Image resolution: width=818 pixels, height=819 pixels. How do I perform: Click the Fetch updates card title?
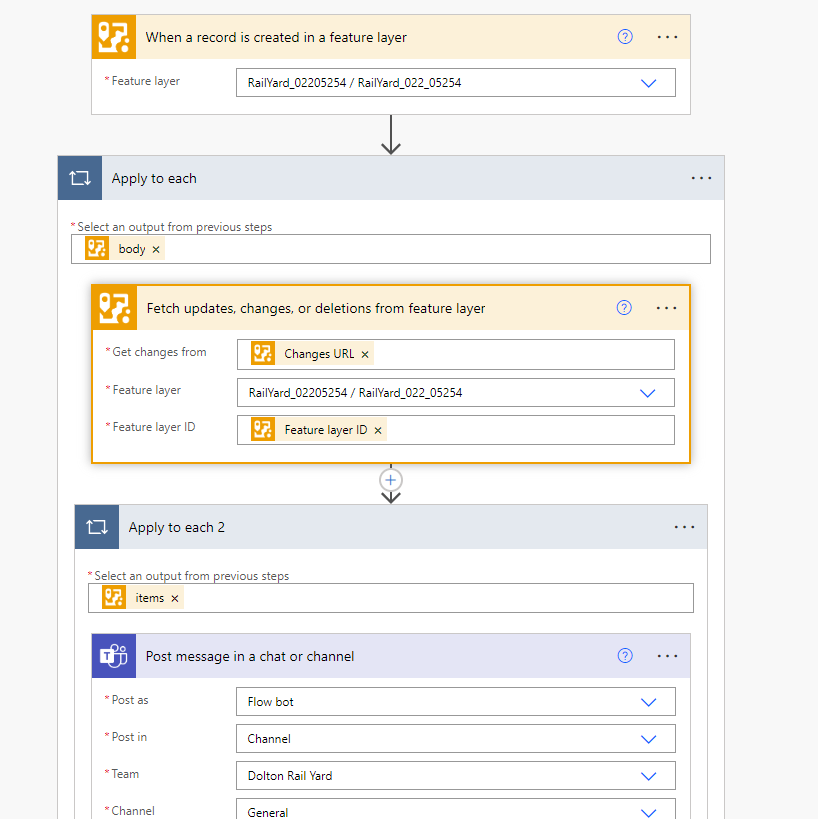tap(316, 309)
